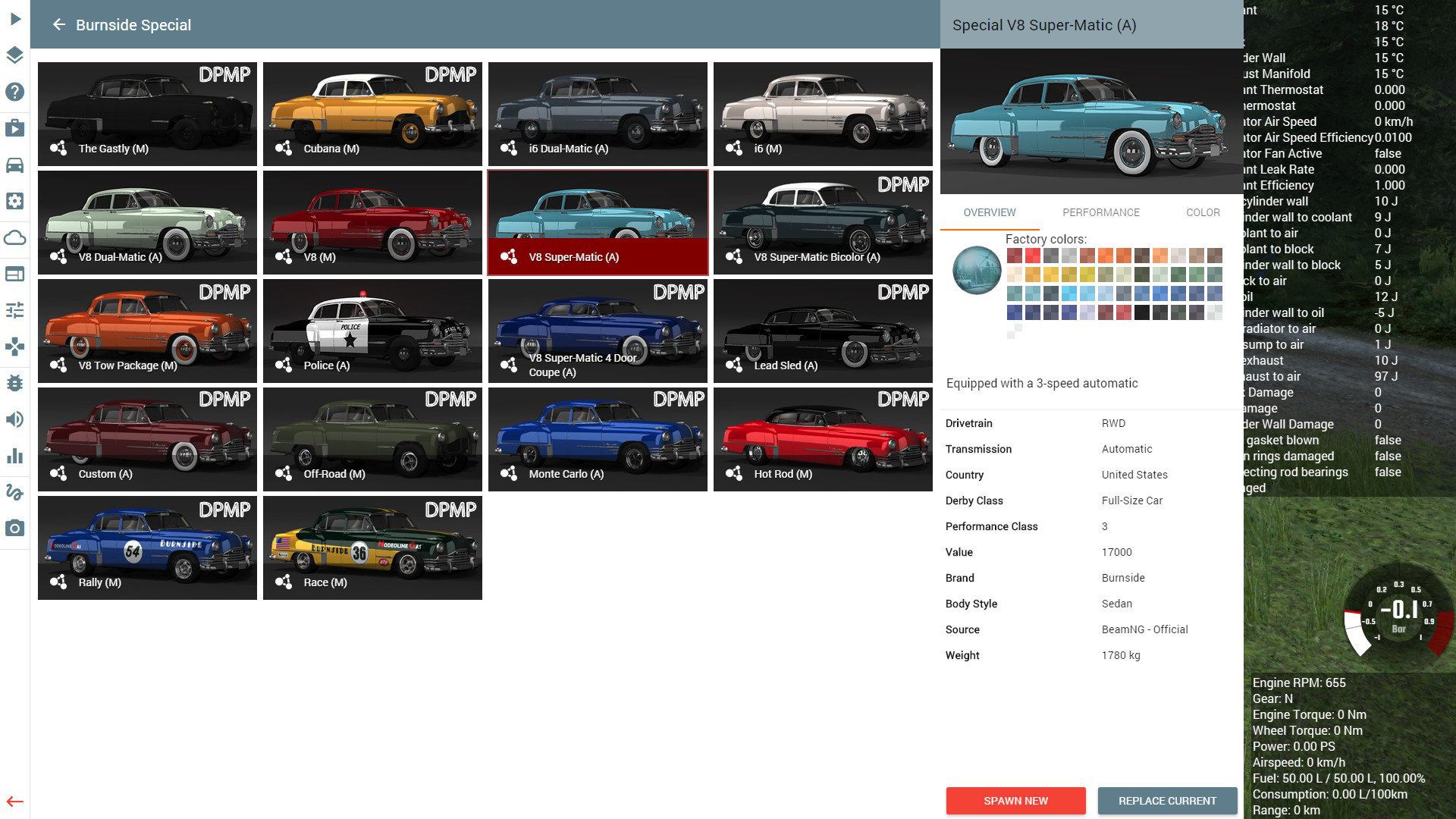Click the 'Factory colors:' label
The height and width of the screenshot is (819, 1456).
[1046, 239]
